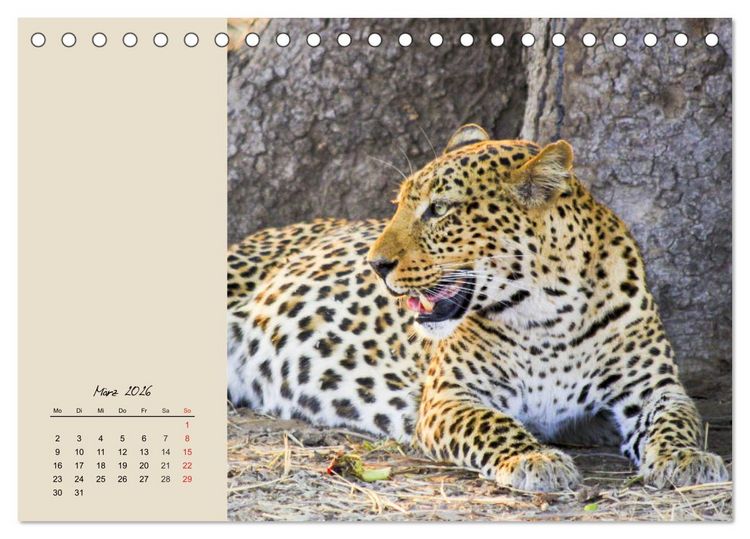Viewport: 750px width, 539px height.
Task: Select date 23 in the calendar
Action: [x=57, y=479]
